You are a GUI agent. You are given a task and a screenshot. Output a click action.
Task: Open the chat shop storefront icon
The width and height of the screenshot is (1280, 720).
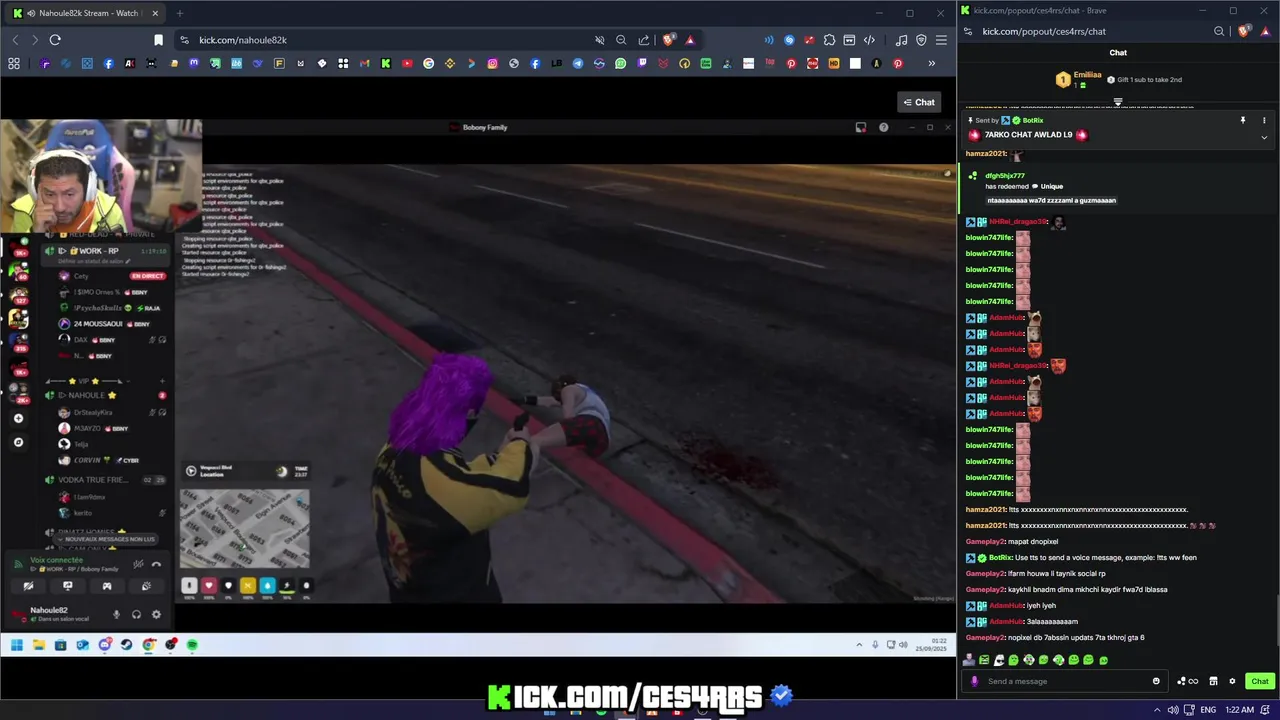pos(1213,681)
